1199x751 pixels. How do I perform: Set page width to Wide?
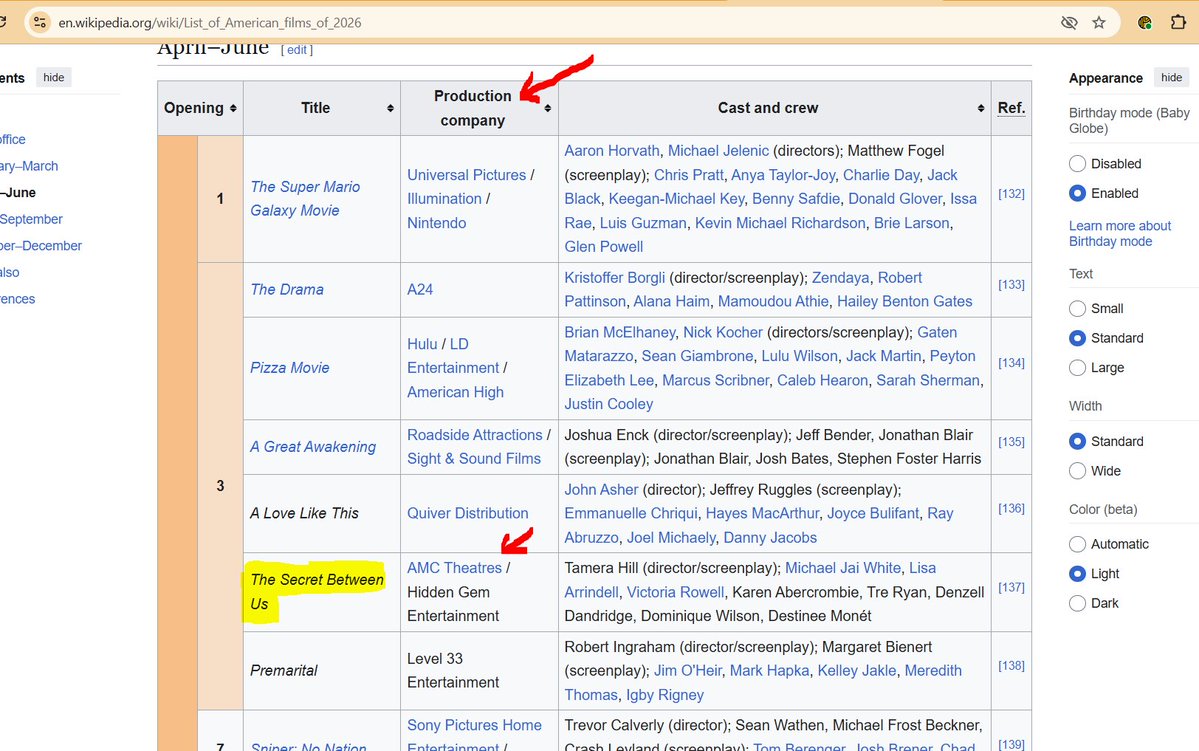pyautogui.click(x=1077, y=471)
